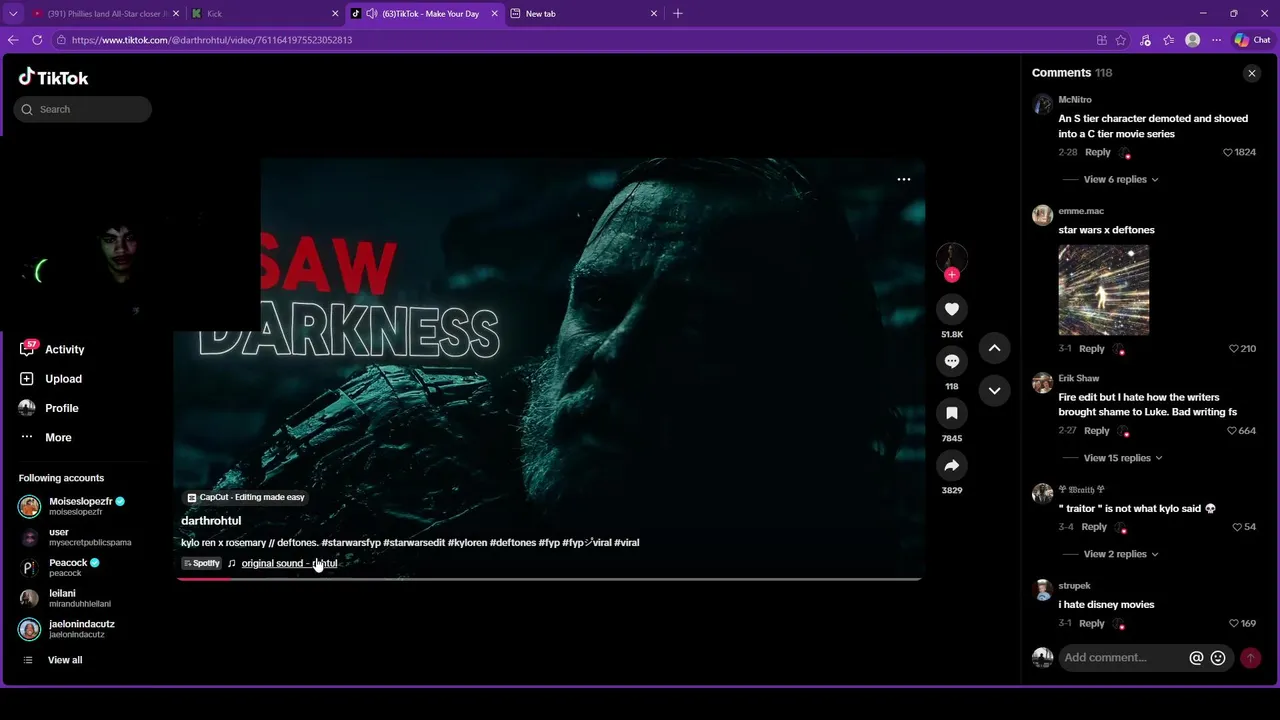1280x720 pixels.
Task: Switch to the Kick browser tab
Action: click(x=265, y=14)
